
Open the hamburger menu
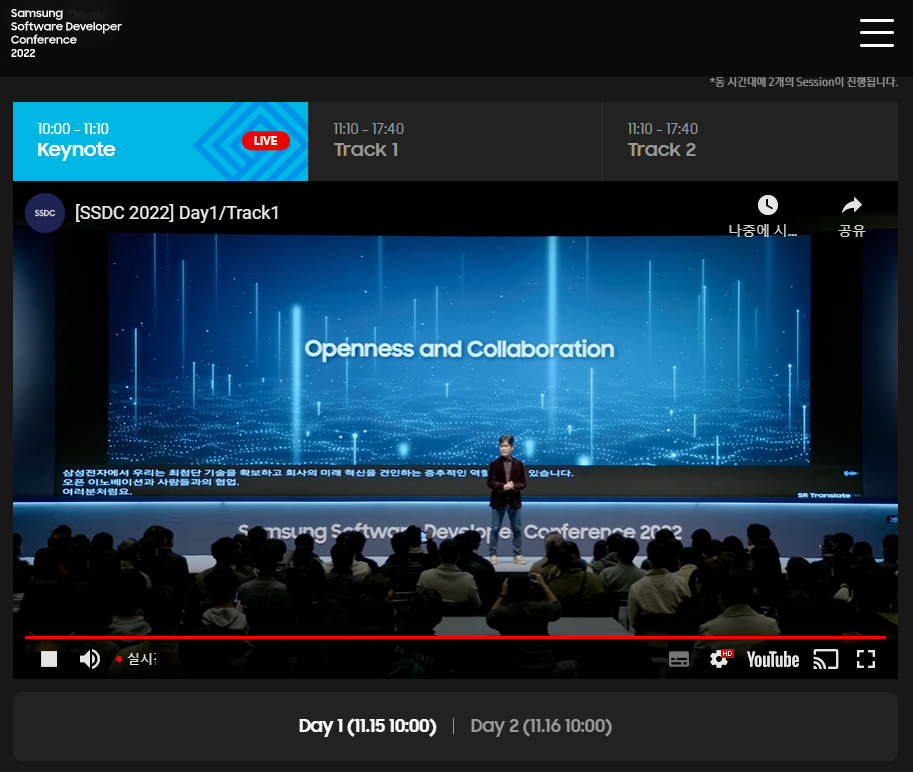click(877, 33)
